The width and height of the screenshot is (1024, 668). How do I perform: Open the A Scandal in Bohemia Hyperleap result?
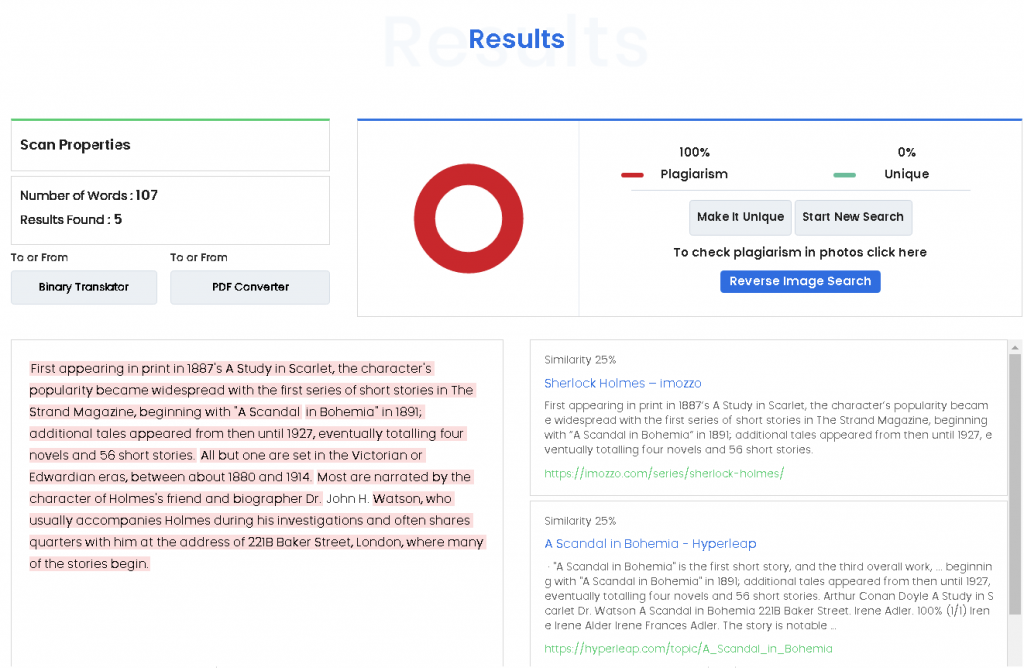point(650,544)
